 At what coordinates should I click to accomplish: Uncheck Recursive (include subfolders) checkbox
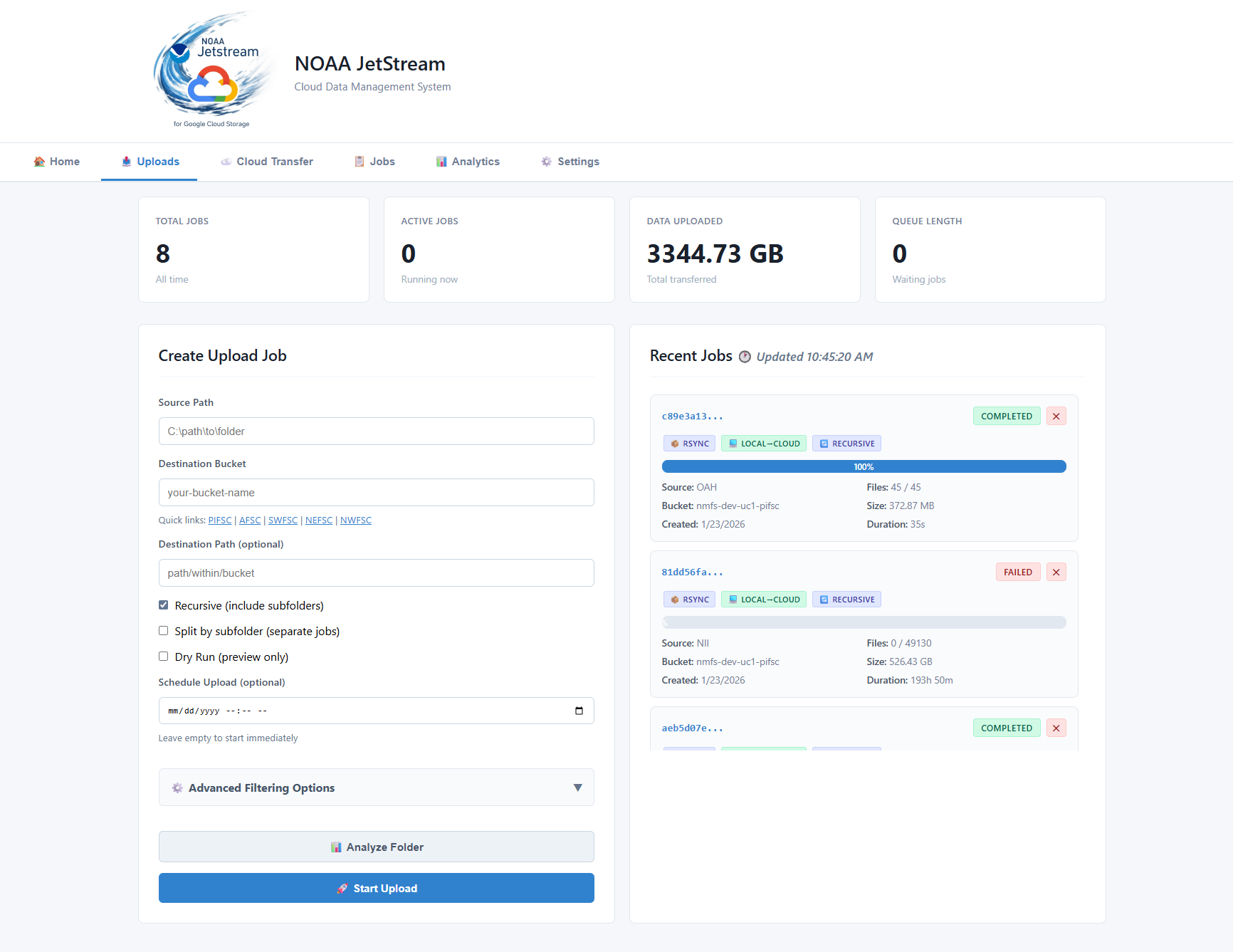164,605
